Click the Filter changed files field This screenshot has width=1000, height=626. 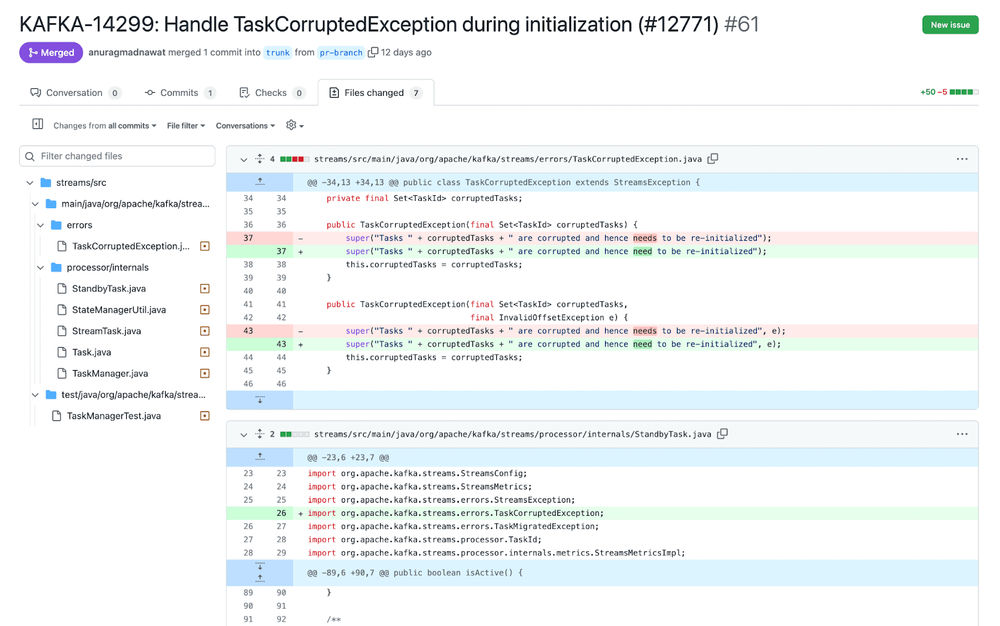(x=117, y=156)
